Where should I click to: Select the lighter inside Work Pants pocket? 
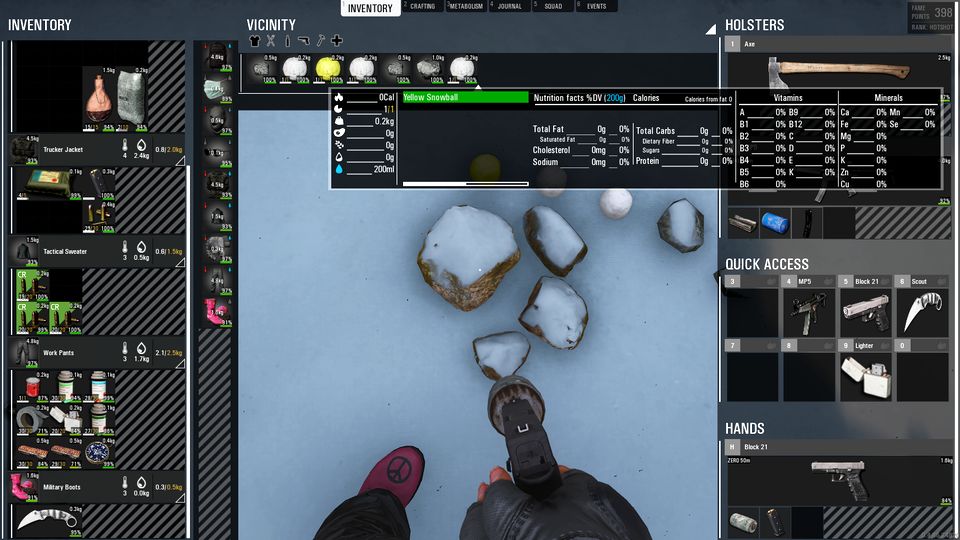point(66,419)
